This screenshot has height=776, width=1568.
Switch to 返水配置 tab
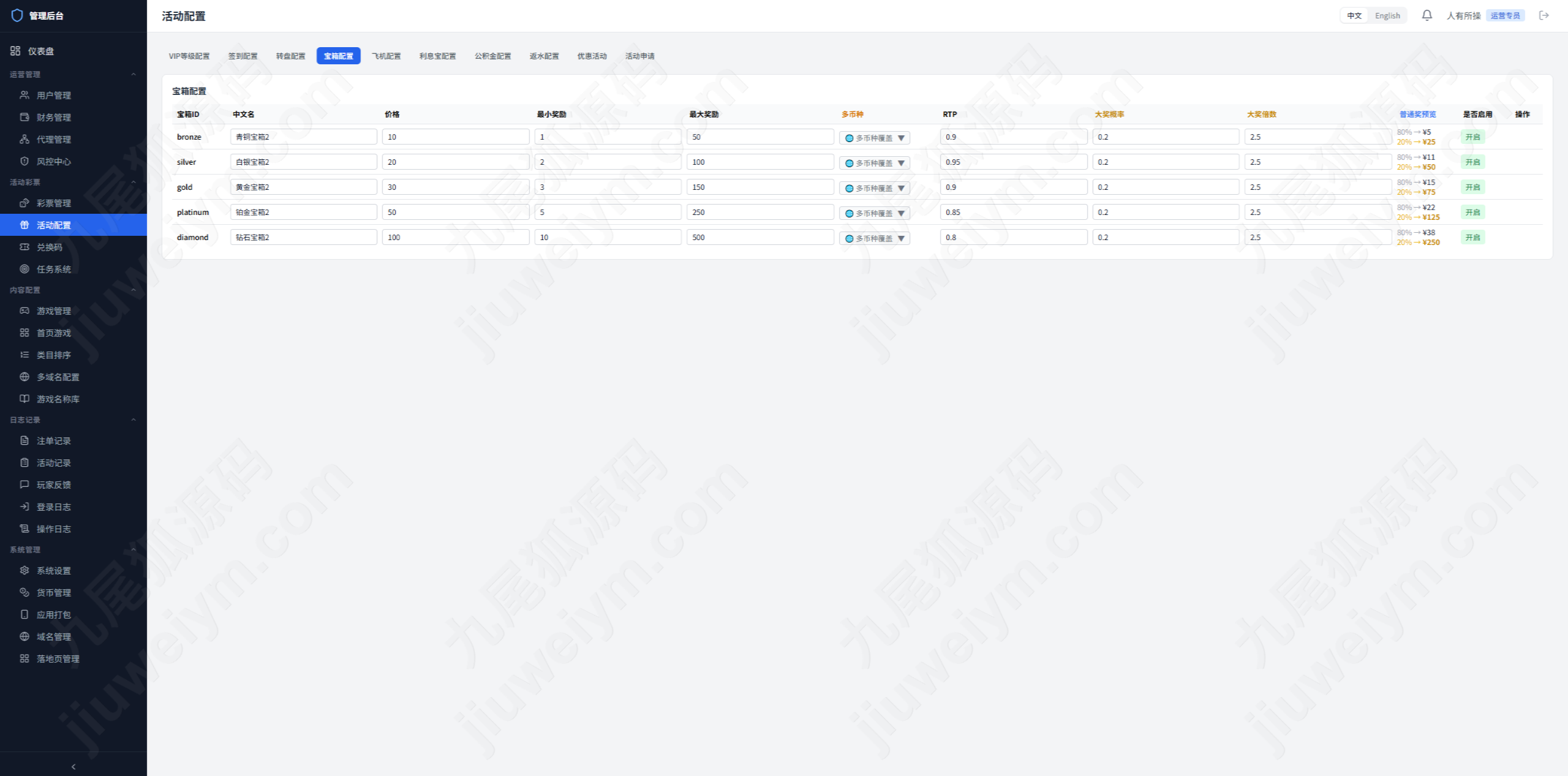pyautogui.click(x=544, y=56)
